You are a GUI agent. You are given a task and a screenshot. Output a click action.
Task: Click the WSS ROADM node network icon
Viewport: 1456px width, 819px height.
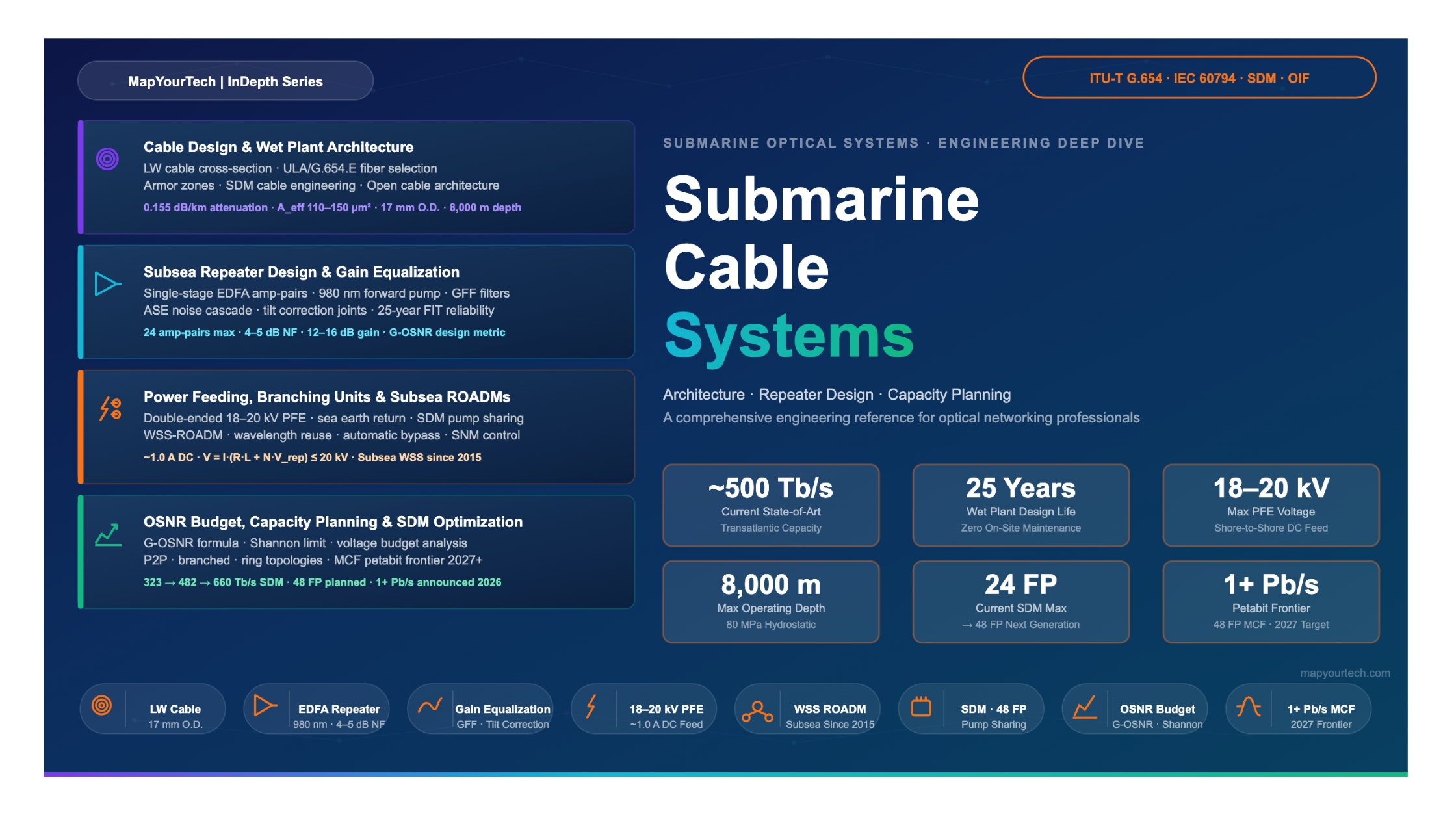(x=757, y=711)
